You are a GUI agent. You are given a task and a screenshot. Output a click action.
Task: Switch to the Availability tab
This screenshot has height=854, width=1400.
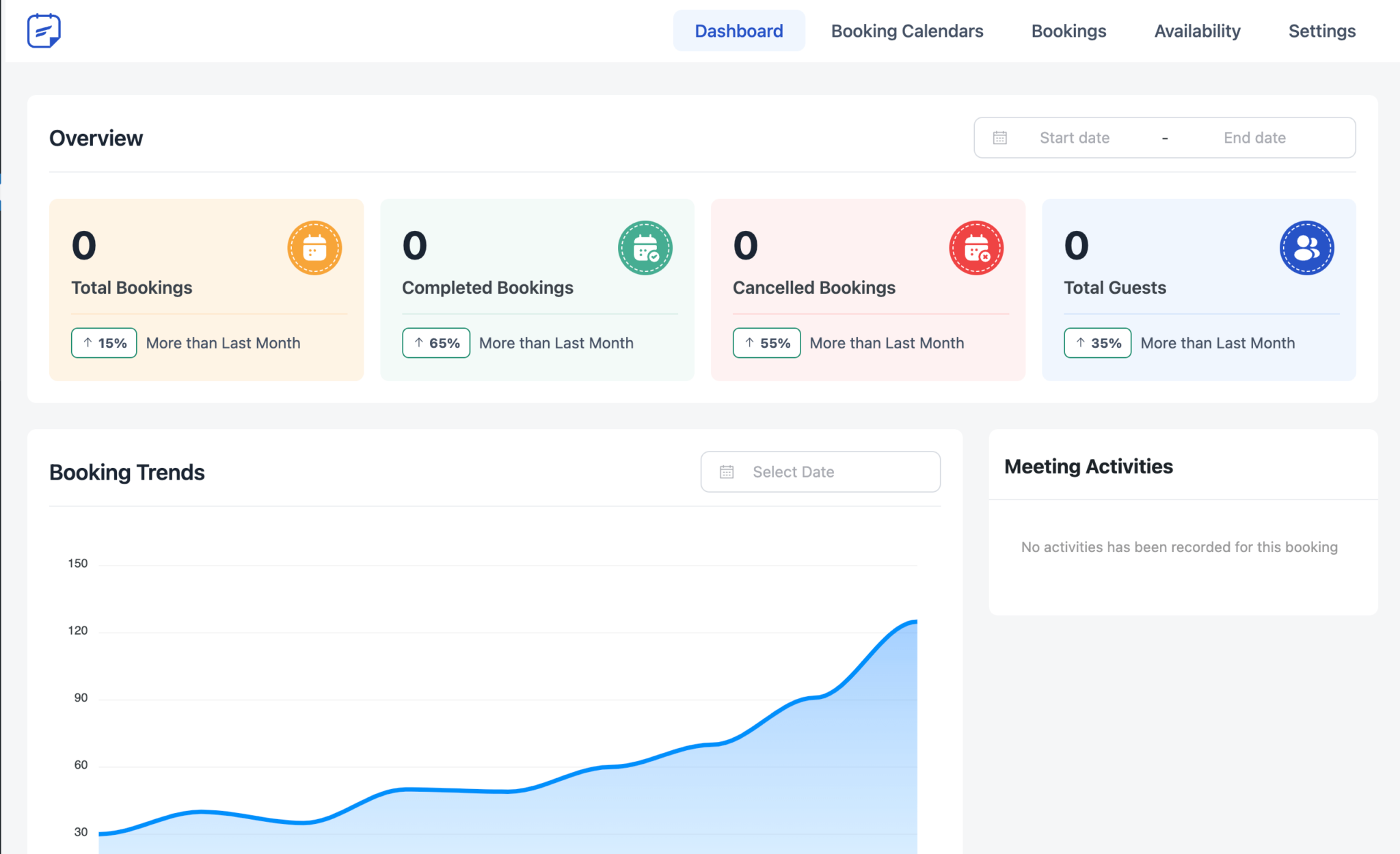[x=1197, y=31]
